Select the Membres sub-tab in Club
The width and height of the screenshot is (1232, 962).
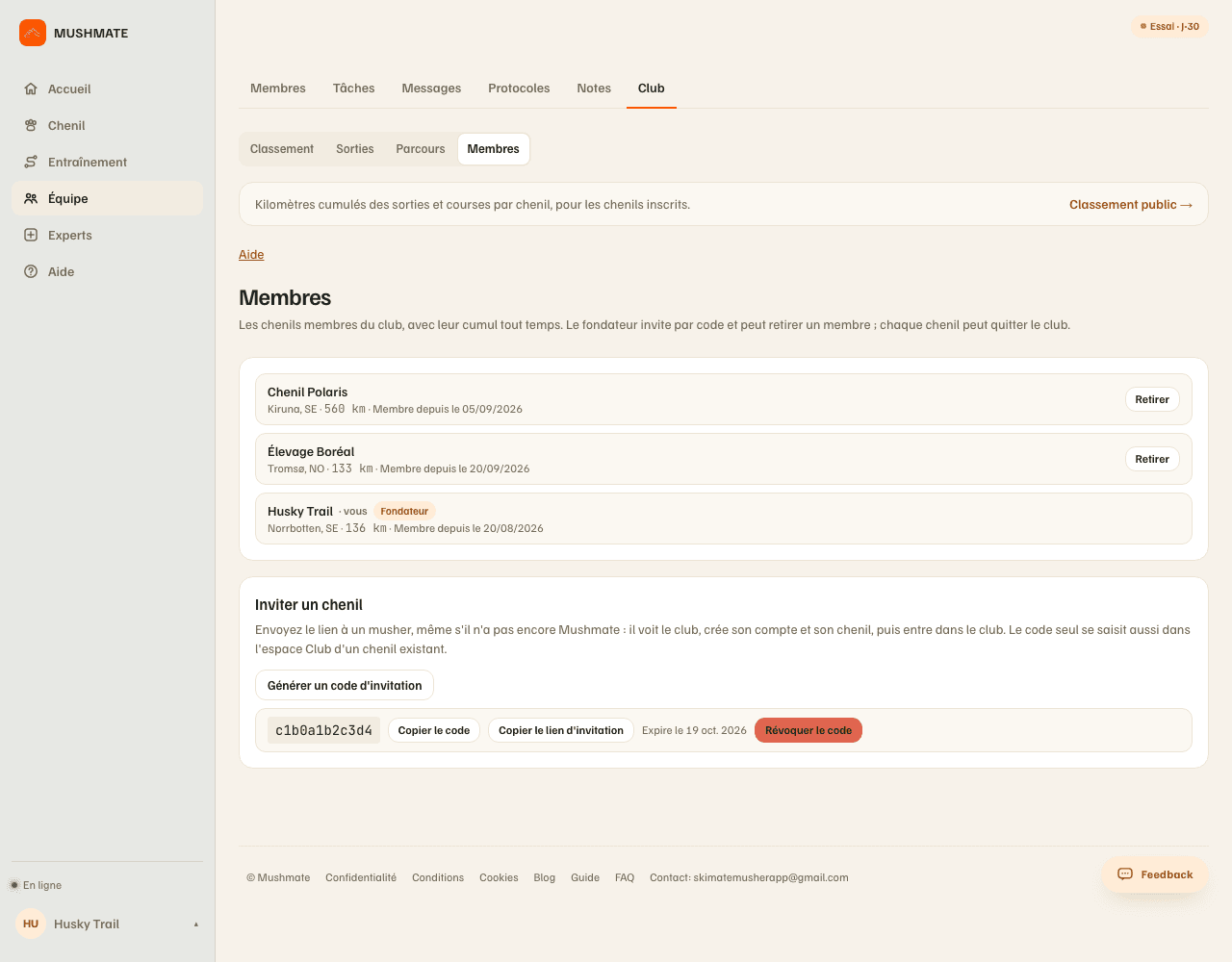494,149
